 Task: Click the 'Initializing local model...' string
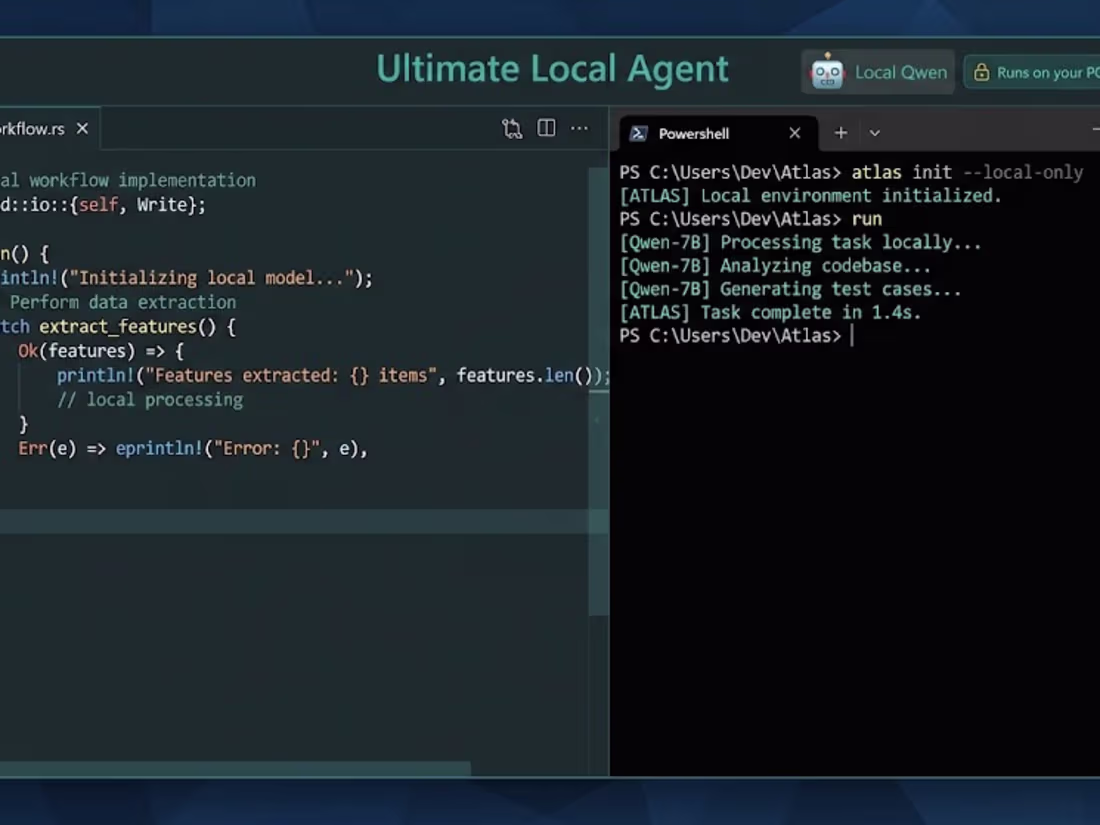point(210,278)
